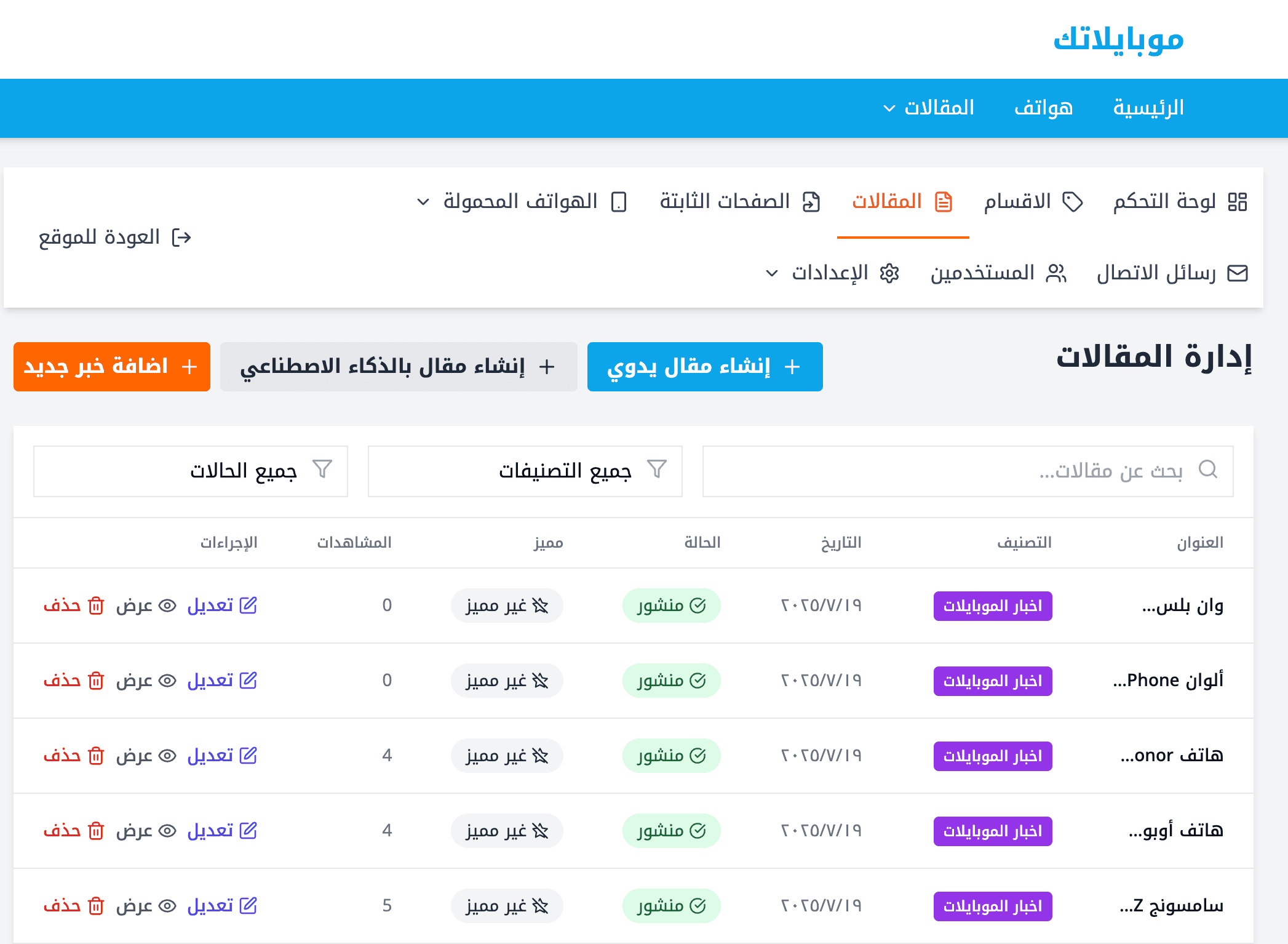
Task: Click the الإعدادات gear icon
Action: click(x=889, y=273)
